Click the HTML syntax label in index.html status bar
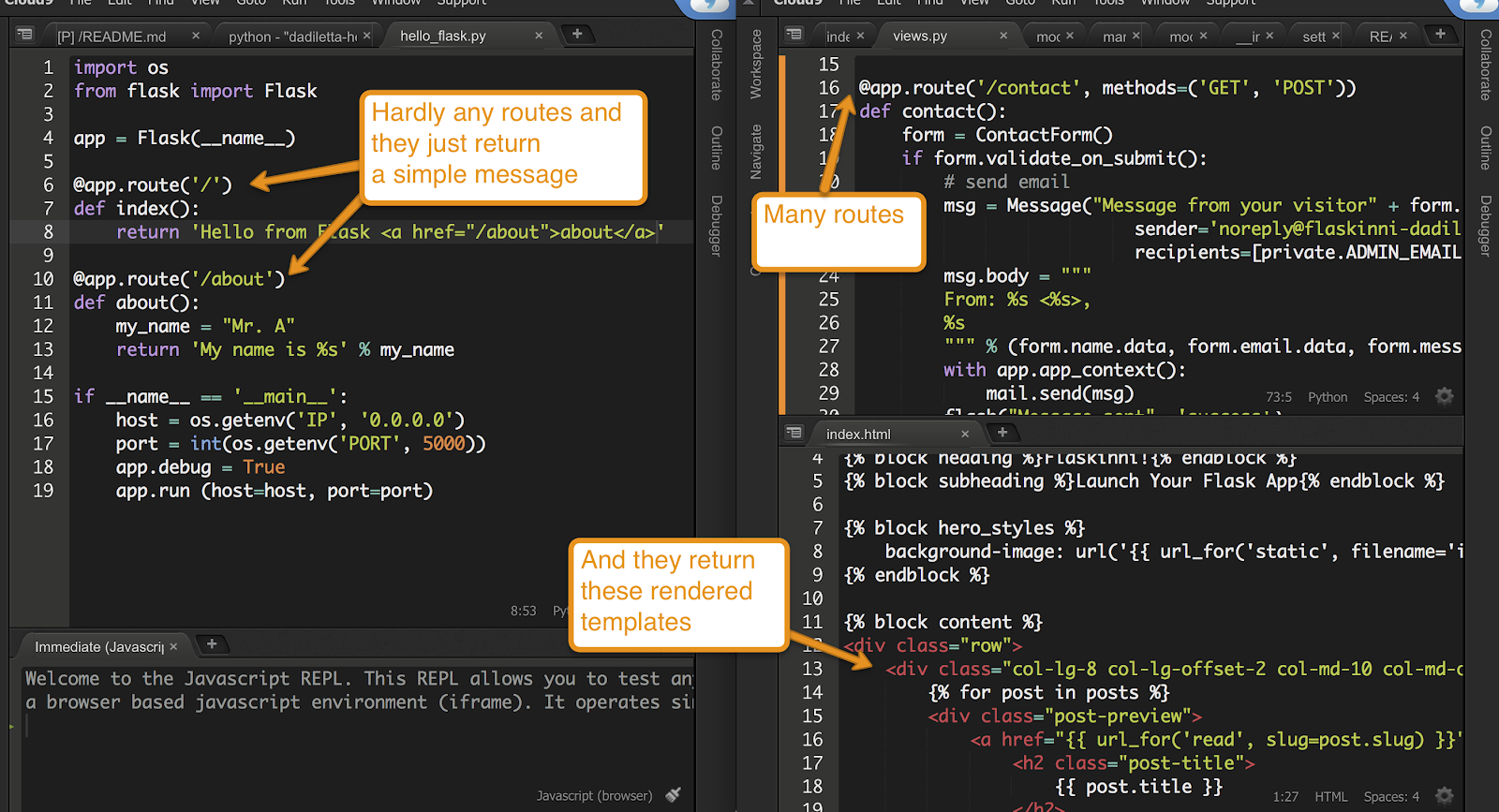Screen dimensions: 1499x812 click(1330, 797)
